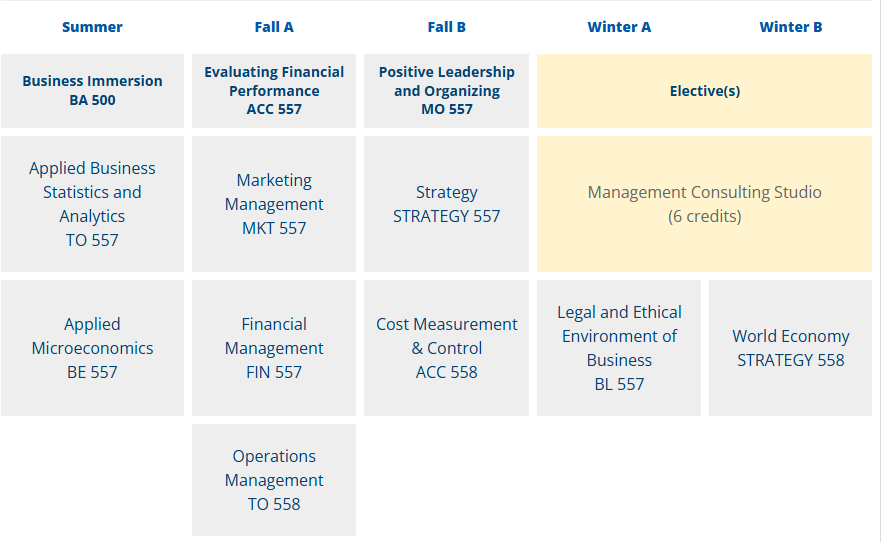Viewport: 881px width, 542px height.
Task: Click the Strategy STRATEGY 557 tile
Action: click(x=446, y=204)
